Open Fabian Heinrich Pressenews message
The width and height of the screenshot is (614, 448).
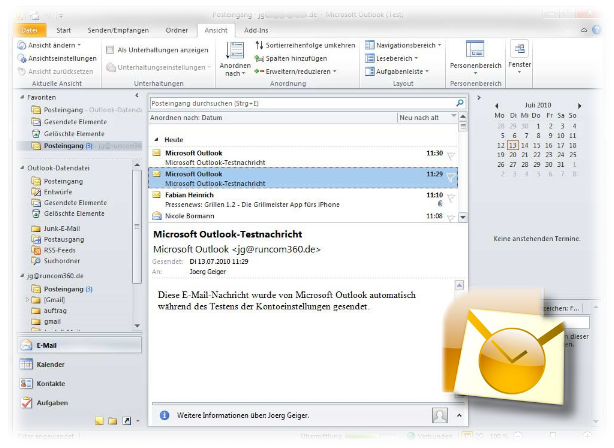pos(303,200)
